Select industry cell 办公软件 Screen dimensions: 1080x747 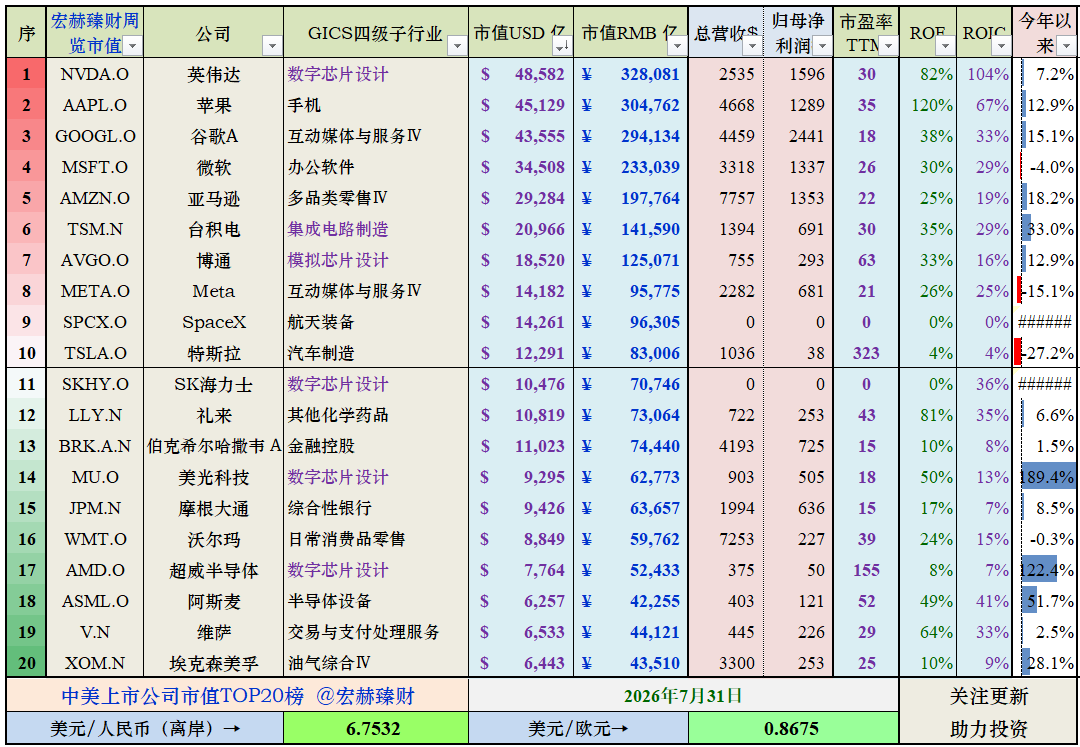coord(375,167)
